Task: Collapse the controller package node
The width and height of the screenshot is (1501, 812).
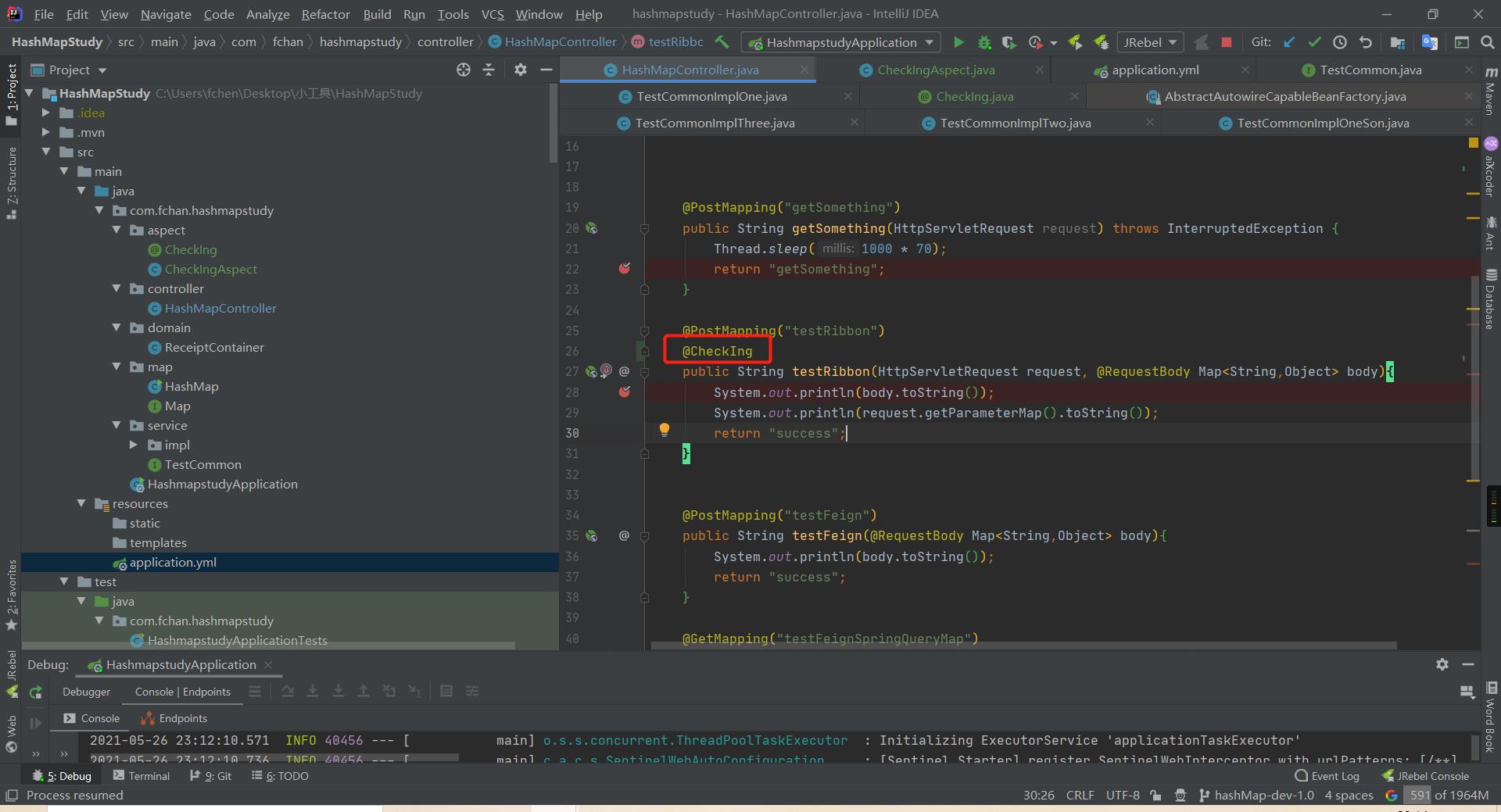Action: pos(116,288)
